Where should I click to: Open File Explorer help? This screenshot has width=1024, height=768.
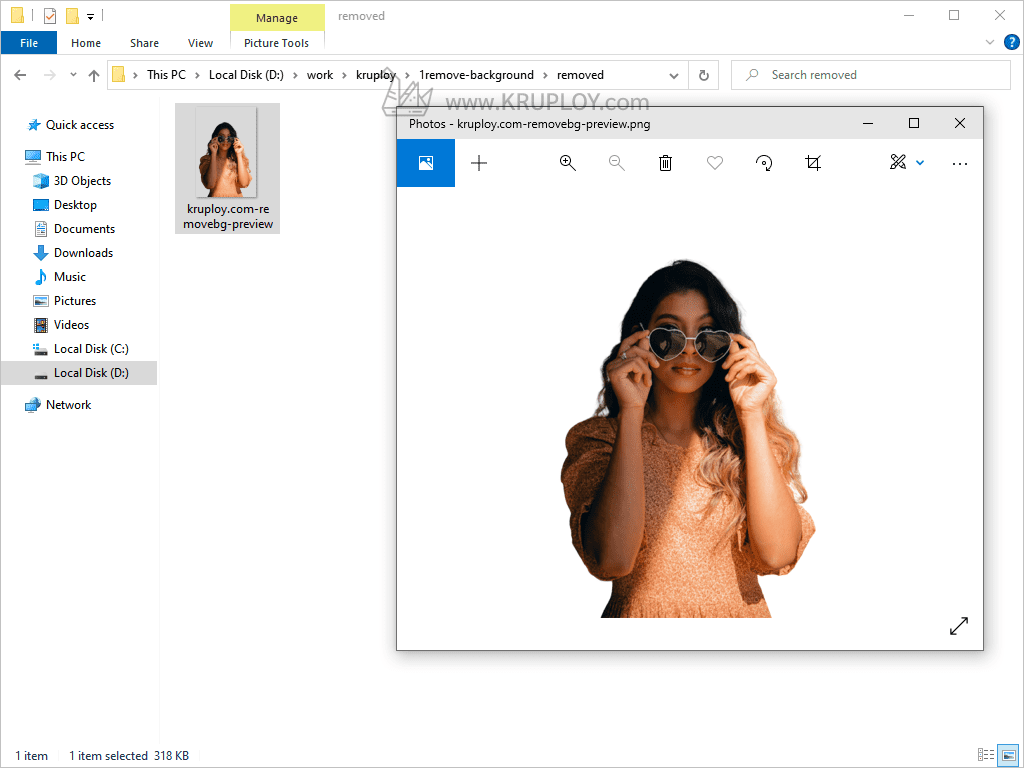click(x=1011, y=42)
